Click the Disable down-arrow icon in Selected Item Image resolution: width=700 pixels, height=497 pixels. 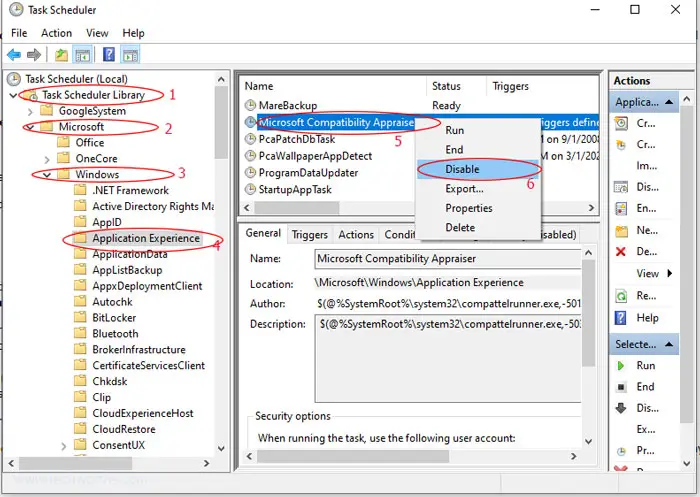tap(621, 408)
